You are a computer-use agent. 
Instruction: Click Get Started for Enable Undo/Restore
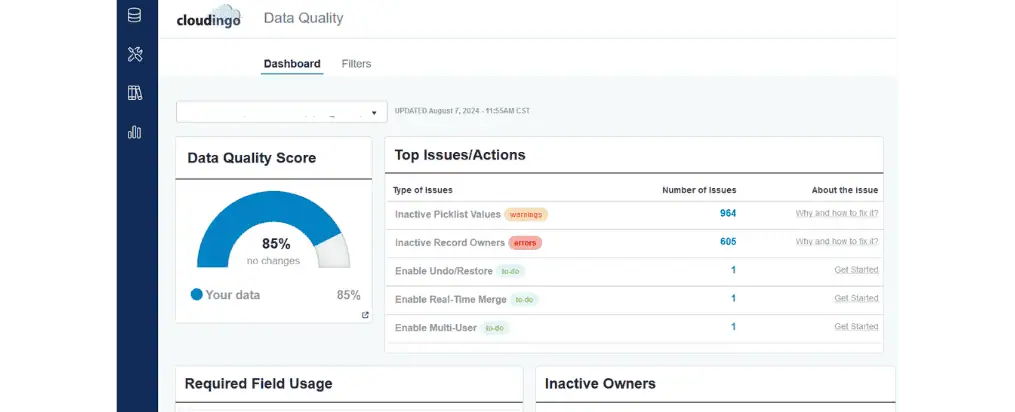tap(856, 270)
